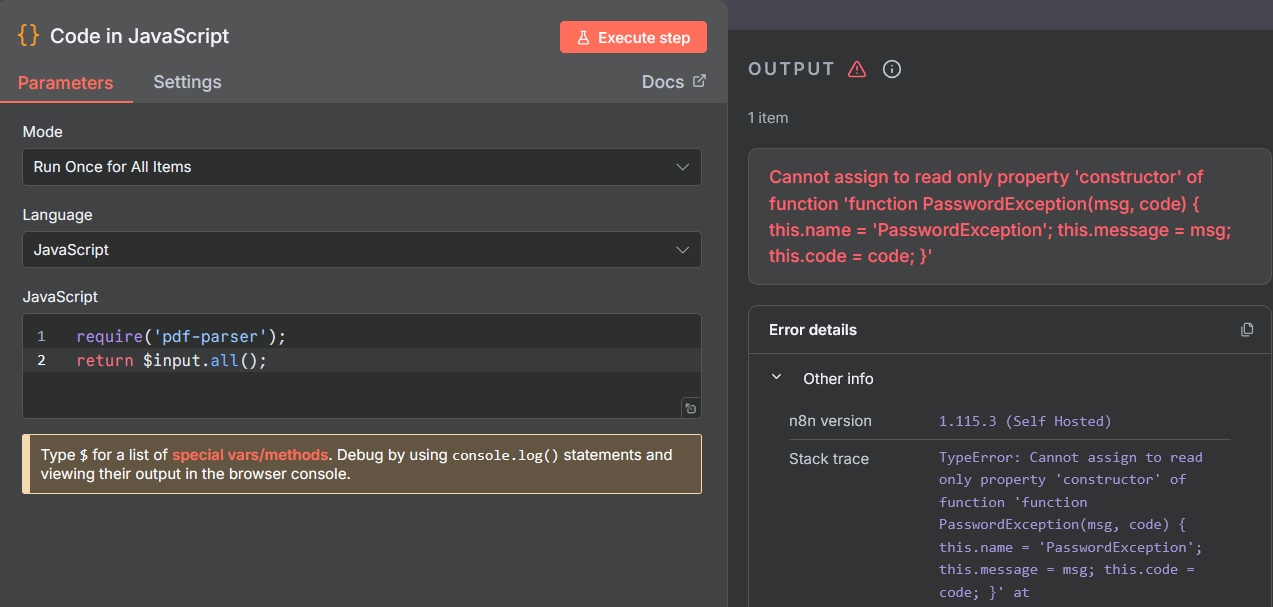This screenshot has width=1273, height=607.
Task: Click the red error message box
Action: click(x=1001, y=217)
